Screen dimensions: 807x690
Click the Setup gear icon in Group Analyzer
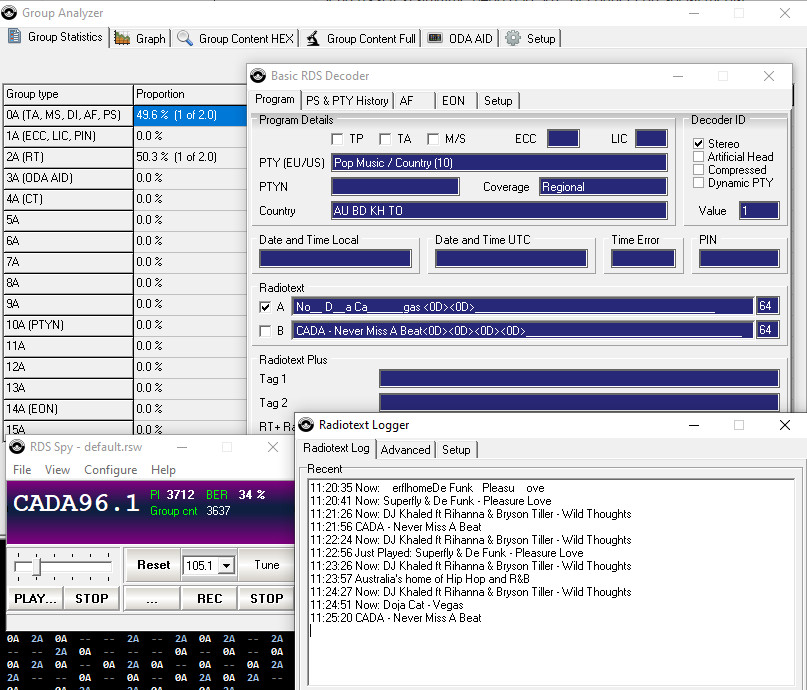[513, 38]
